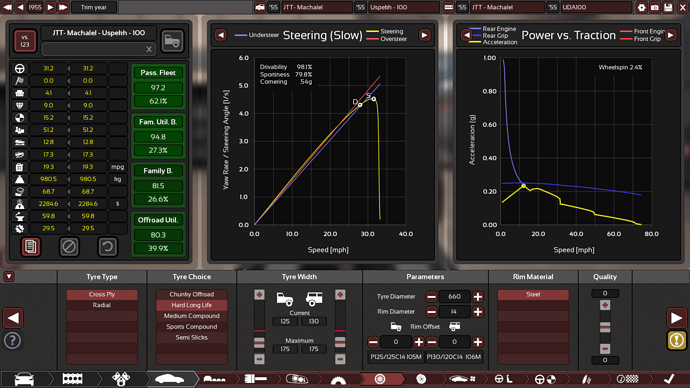Select Steel rim material
690x388 pixels.
point(533,294)
